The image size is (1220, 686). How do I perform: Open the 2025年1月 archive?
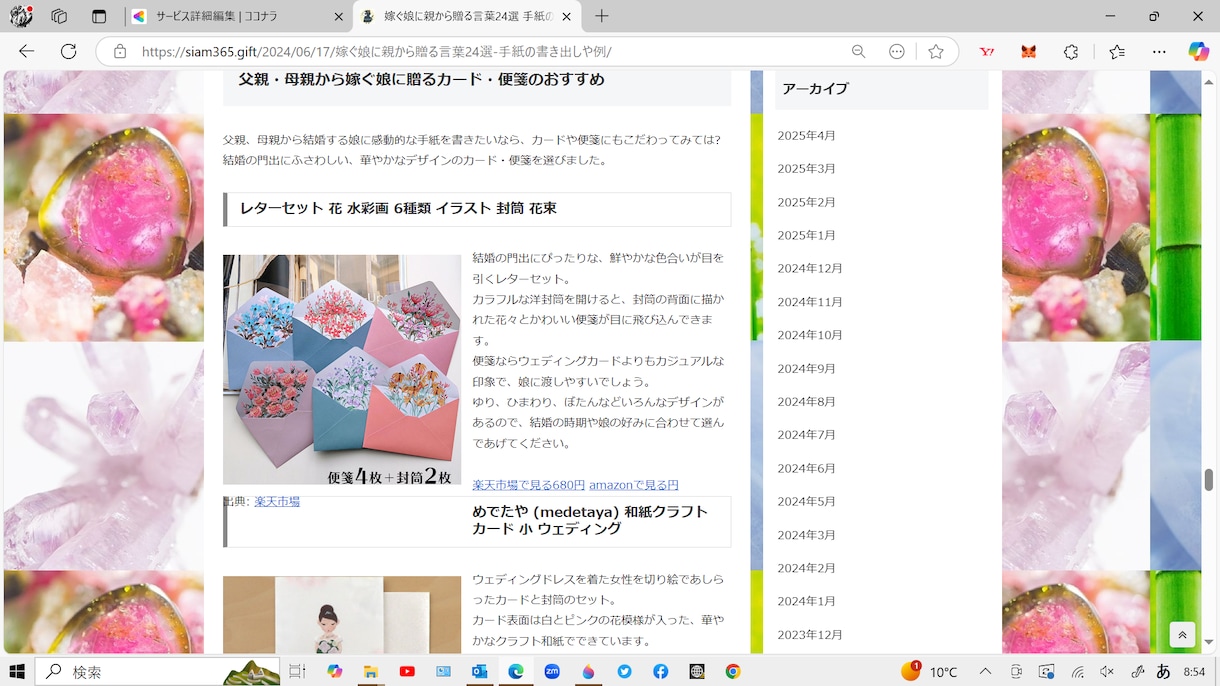pos(806,235)
